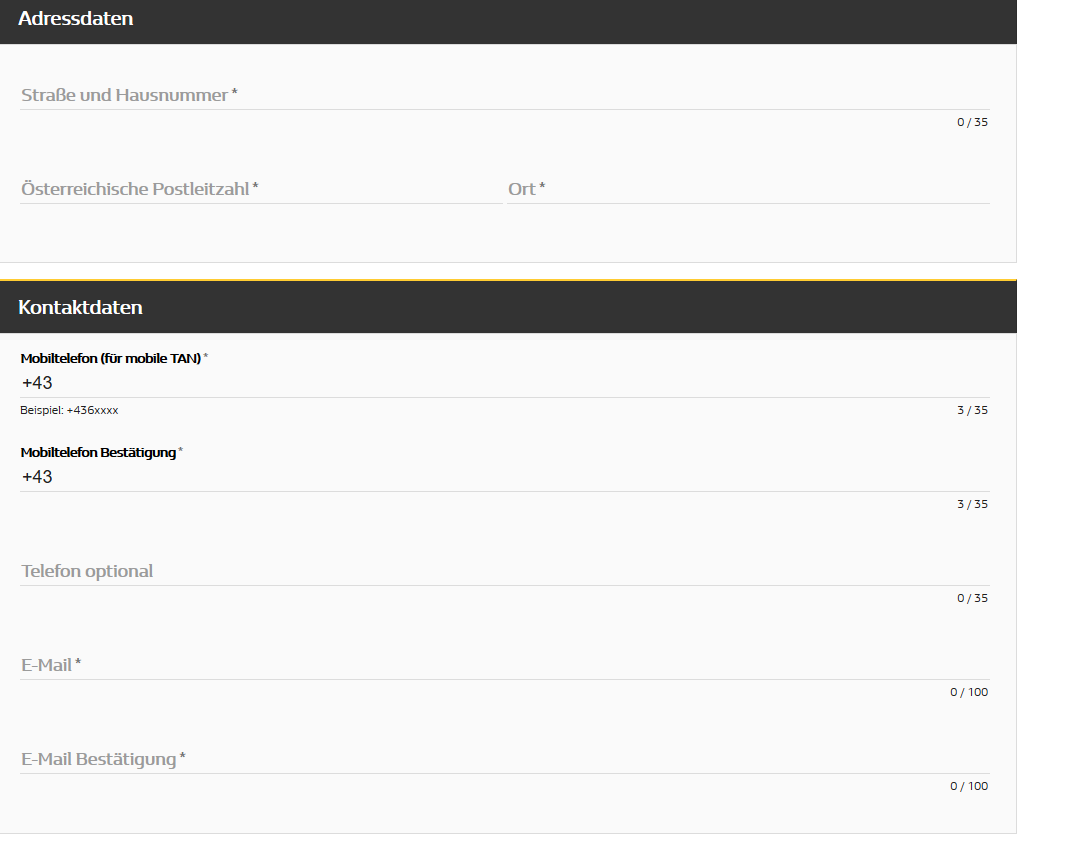This screenshot has height=844, width=1065.
Task: Focus the Telefon optional field
Action: point(504,571)
